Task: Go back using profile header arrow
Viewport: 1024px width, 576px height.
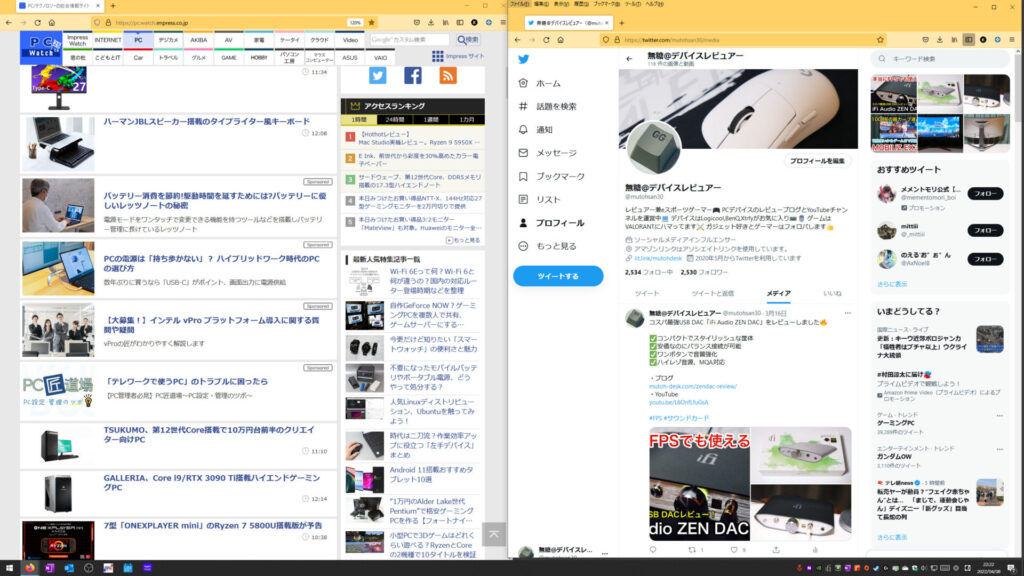Action: coord(629,59)
